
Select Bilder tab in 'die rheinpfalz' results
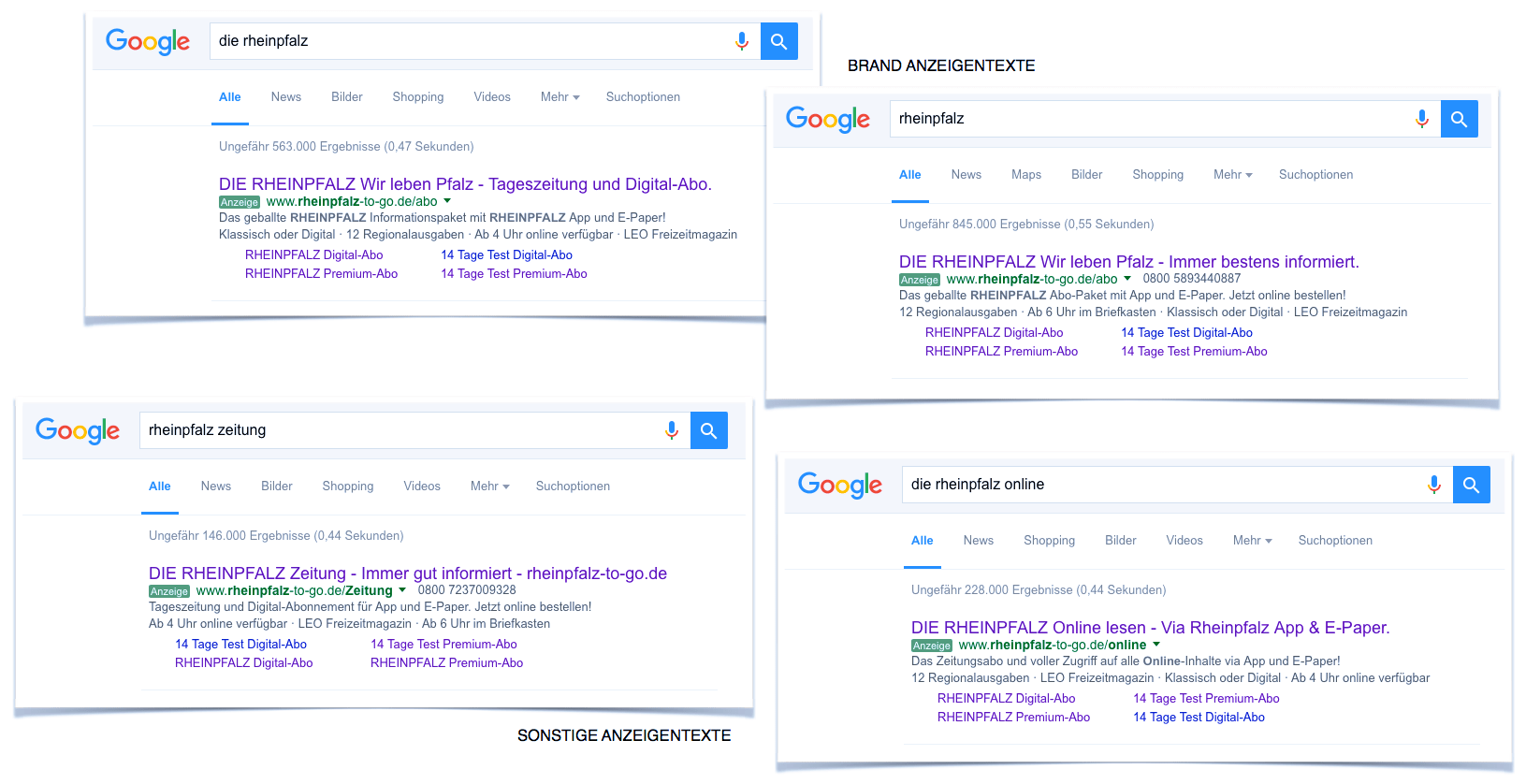coord(347,97)
